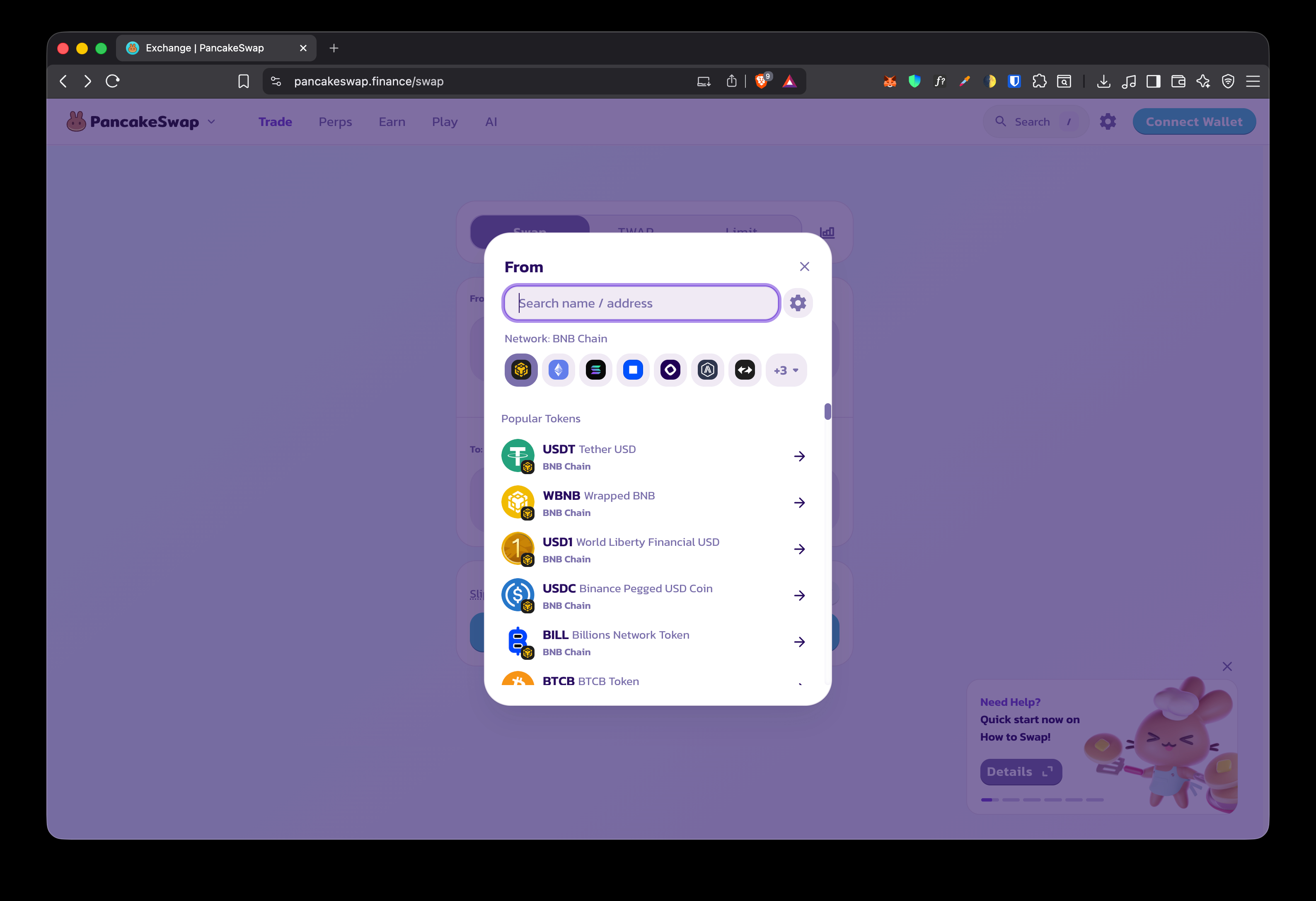This screenshot has height=901, width=1316.
Task: Open token list settings gear in the From dialog
Action: [798, 303]
